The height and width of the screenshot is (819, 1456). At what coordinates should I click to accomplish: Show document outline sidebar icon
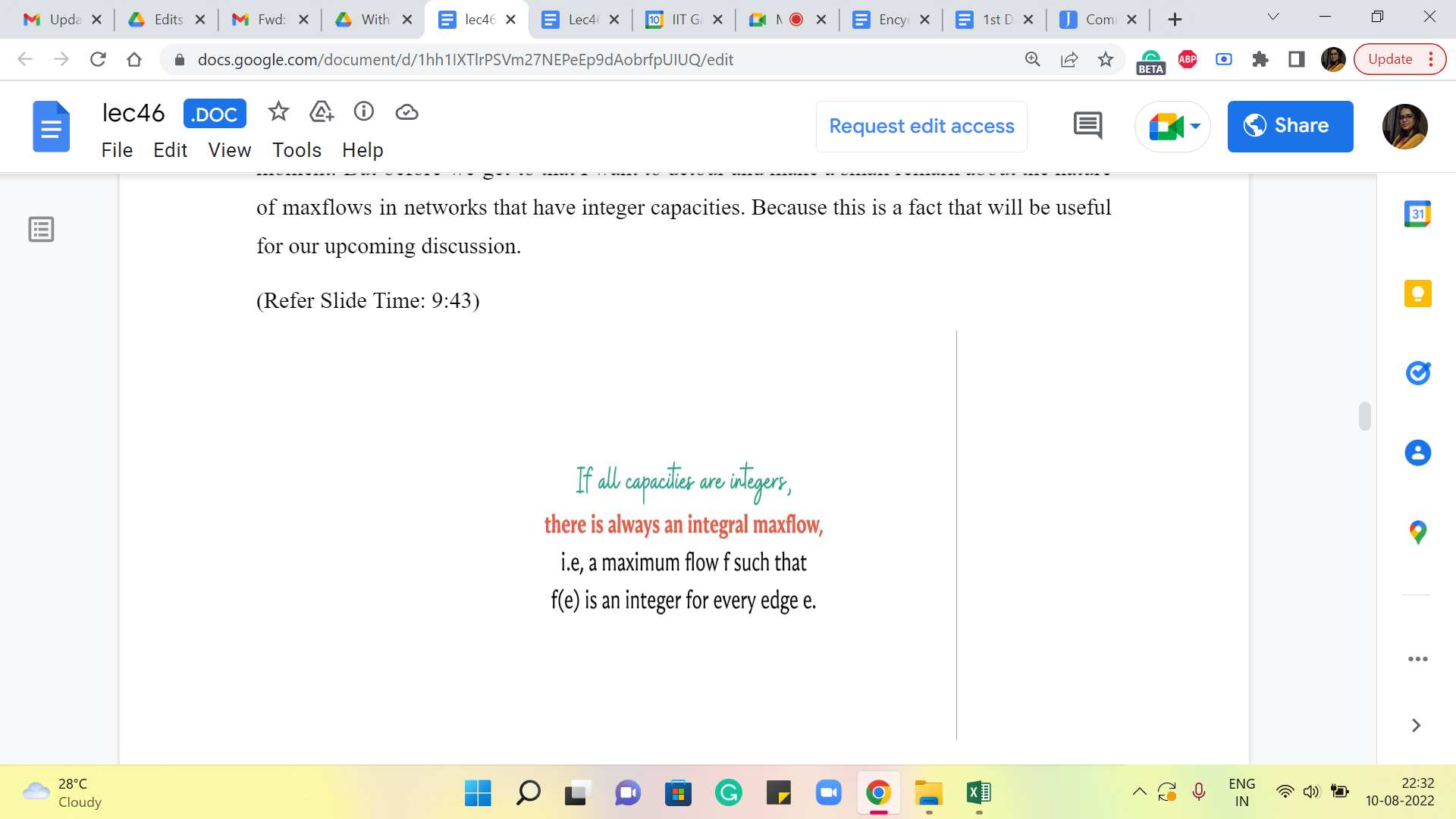point(41,229)
